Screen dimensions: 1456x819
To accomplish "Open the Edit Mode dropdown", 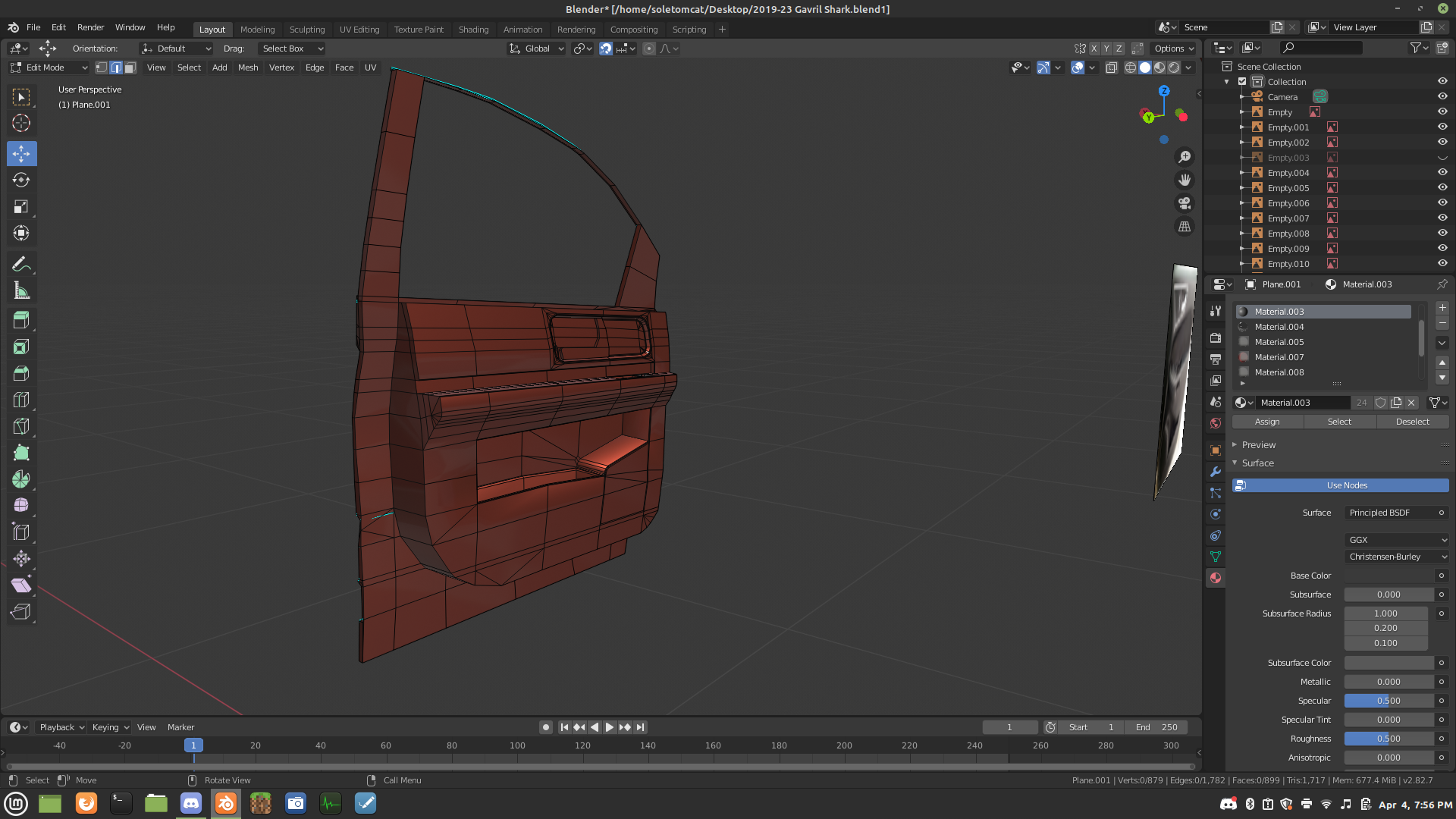I will (x=49, y=67).
